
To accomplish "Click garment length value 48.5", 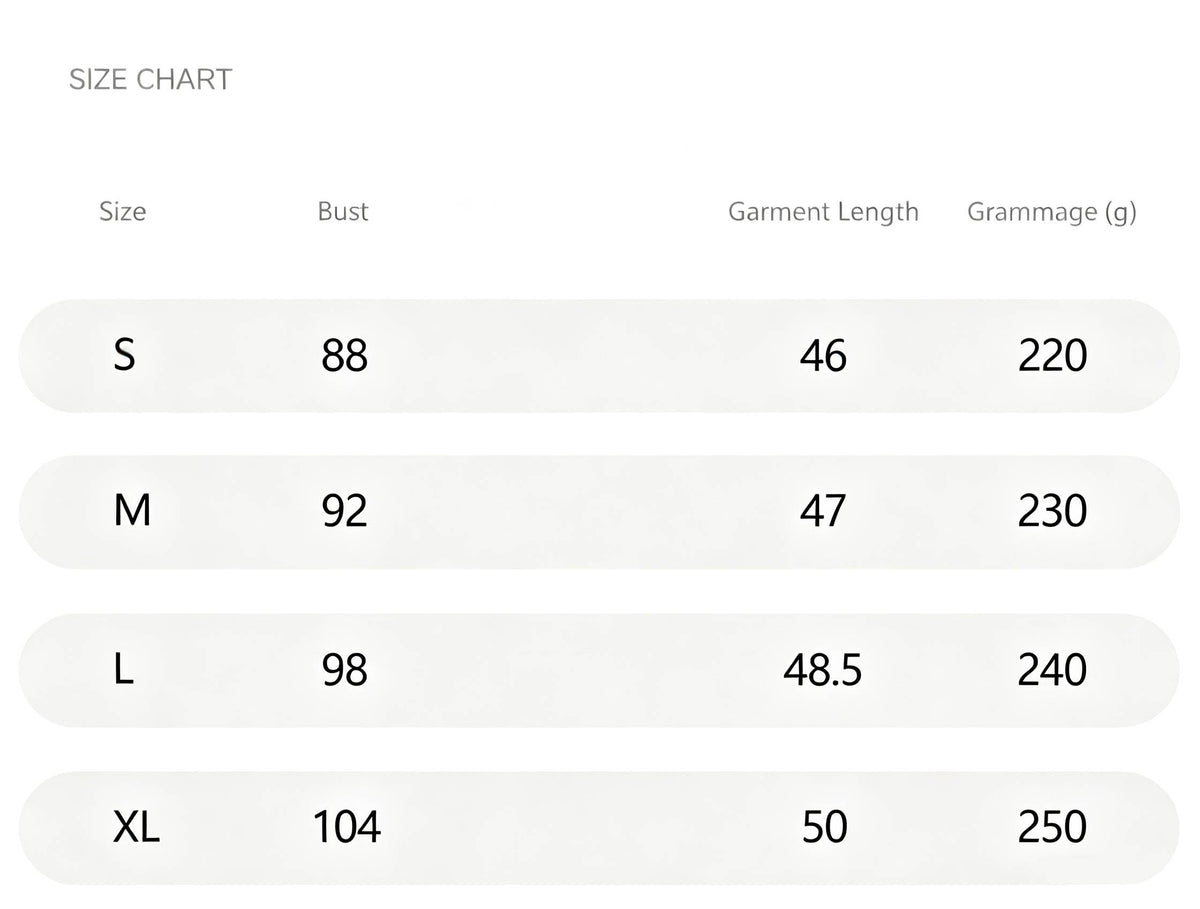I will [x=823, y=670].
